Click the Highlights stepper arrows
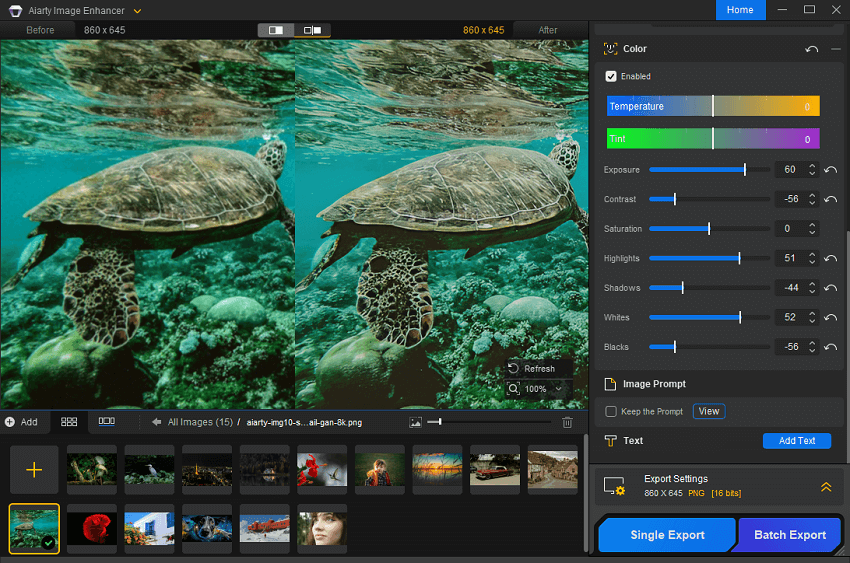 (812, 258)
